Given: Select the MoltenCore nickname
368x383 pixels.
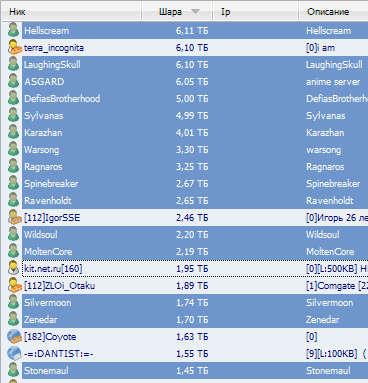Looking at the screenshot, I should point(48,252).
